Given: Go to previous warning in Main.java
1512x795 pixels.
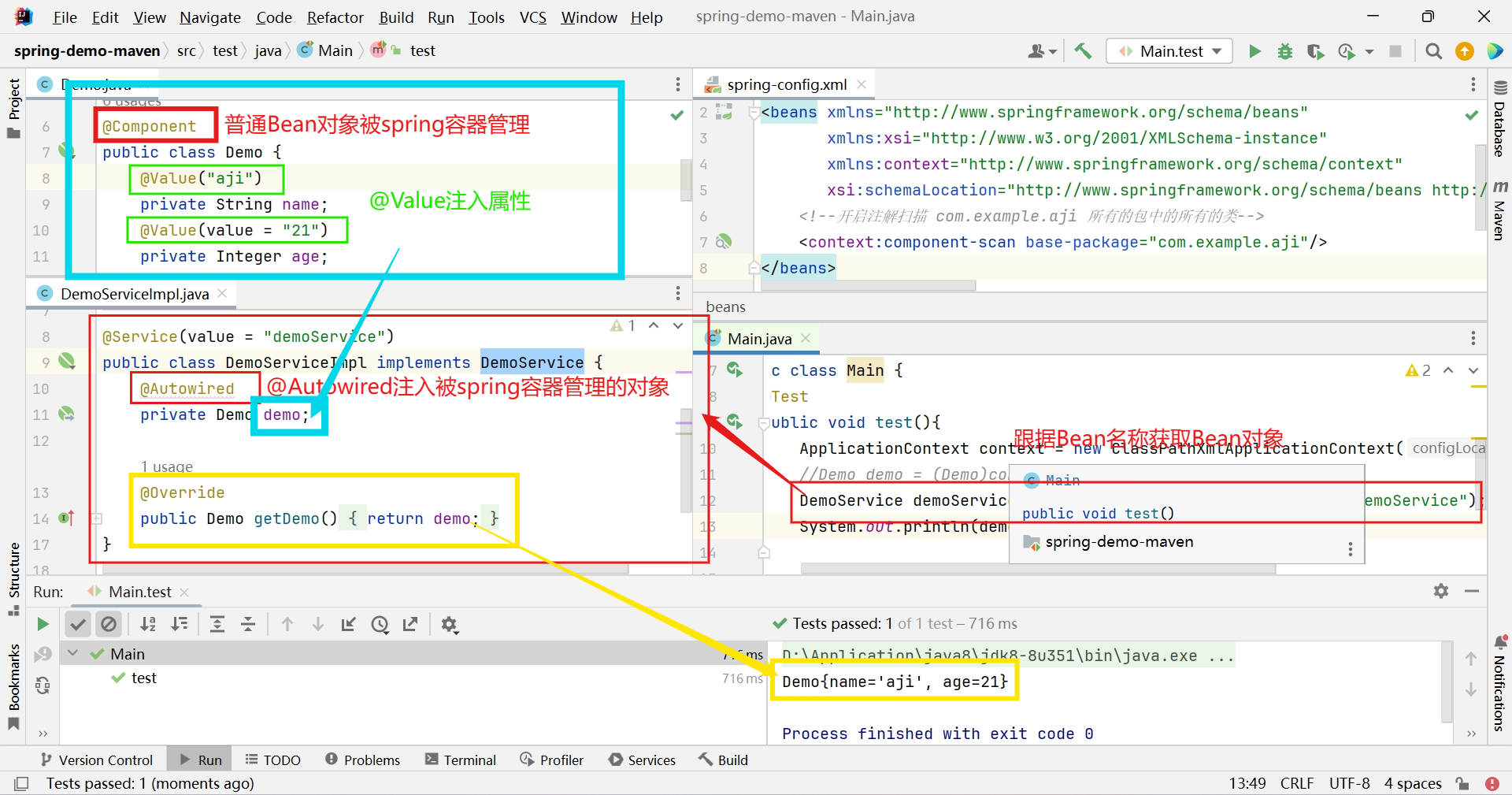Looking at the screenshot, I should point(1448,370).
